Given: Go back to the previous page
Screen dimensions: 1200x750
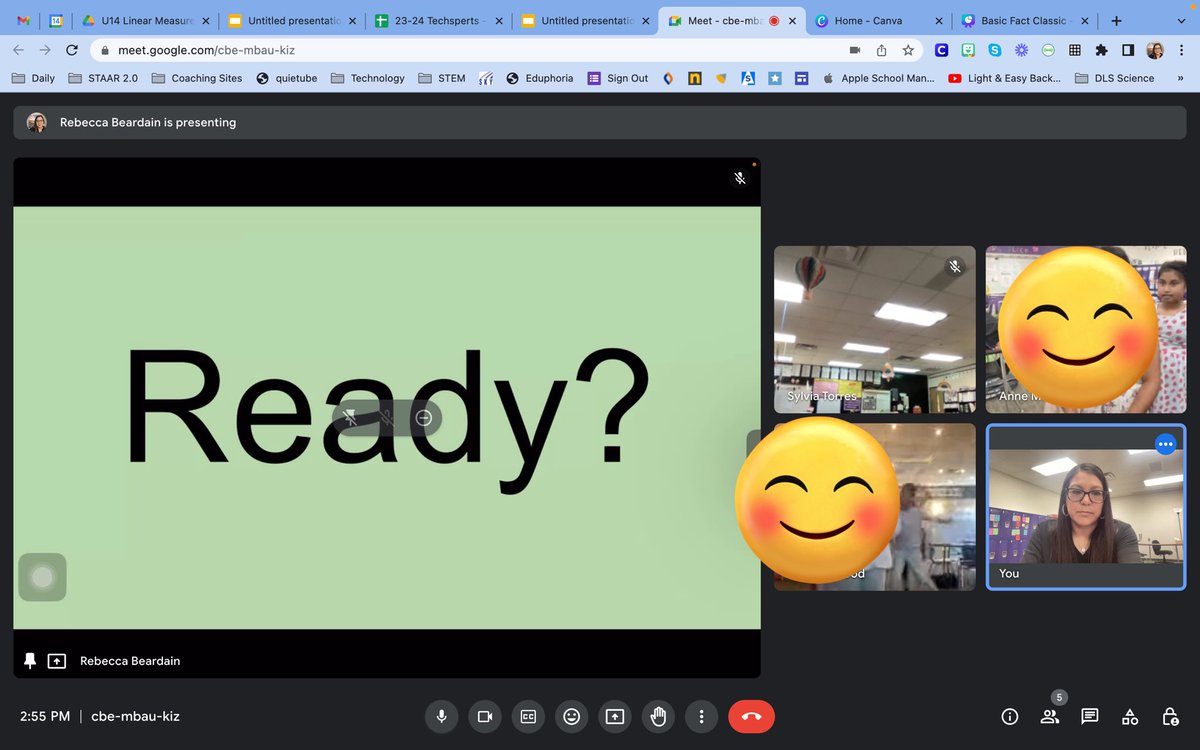Looking at the screenshot, I should pos(18,50).
